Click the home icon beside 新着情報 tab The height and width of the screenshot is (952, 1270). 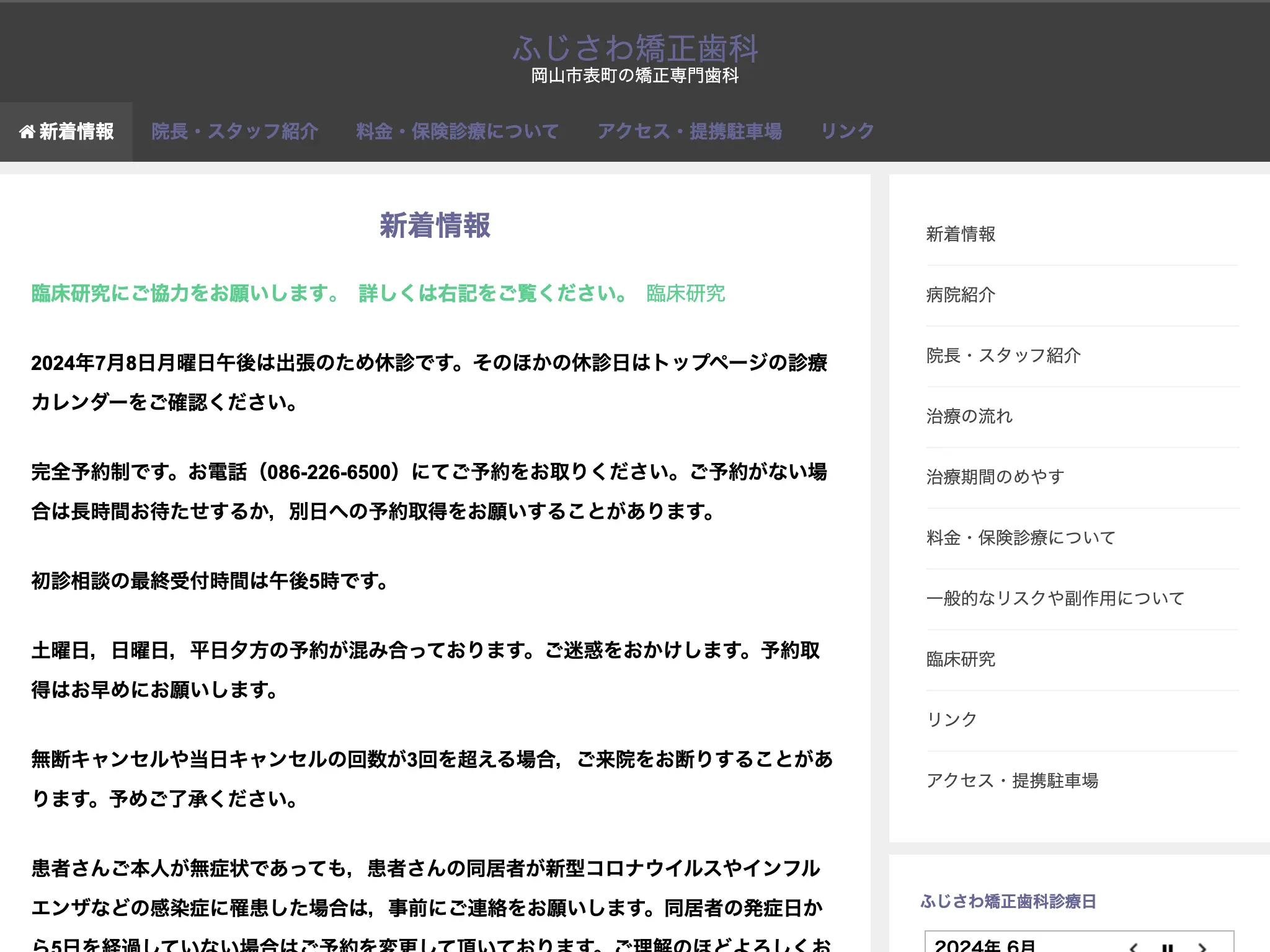click(x=27, y=131)
